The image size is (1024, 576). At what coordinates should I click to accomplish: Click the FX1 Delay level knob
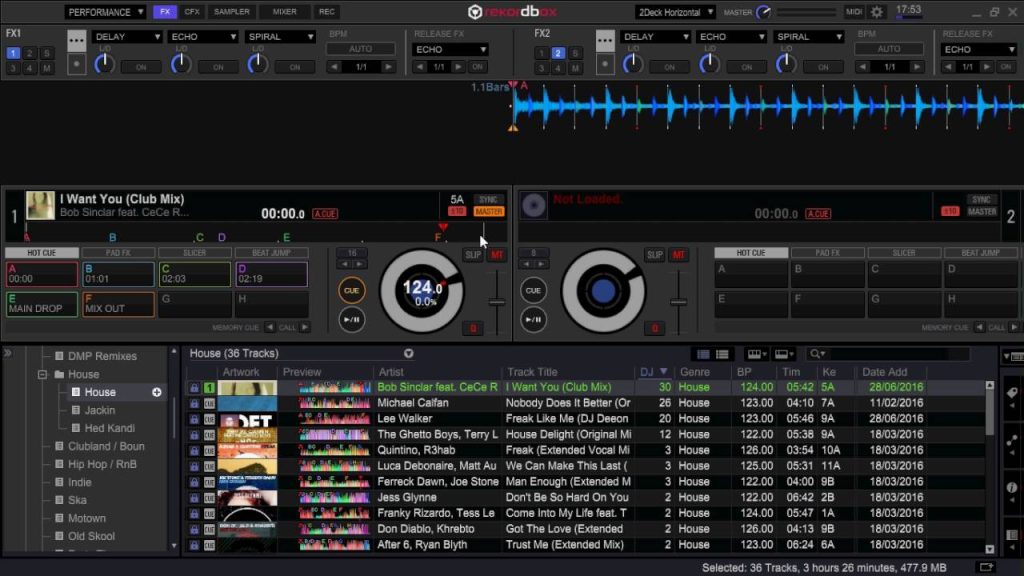pyautogui.click(x=104, y=63)
